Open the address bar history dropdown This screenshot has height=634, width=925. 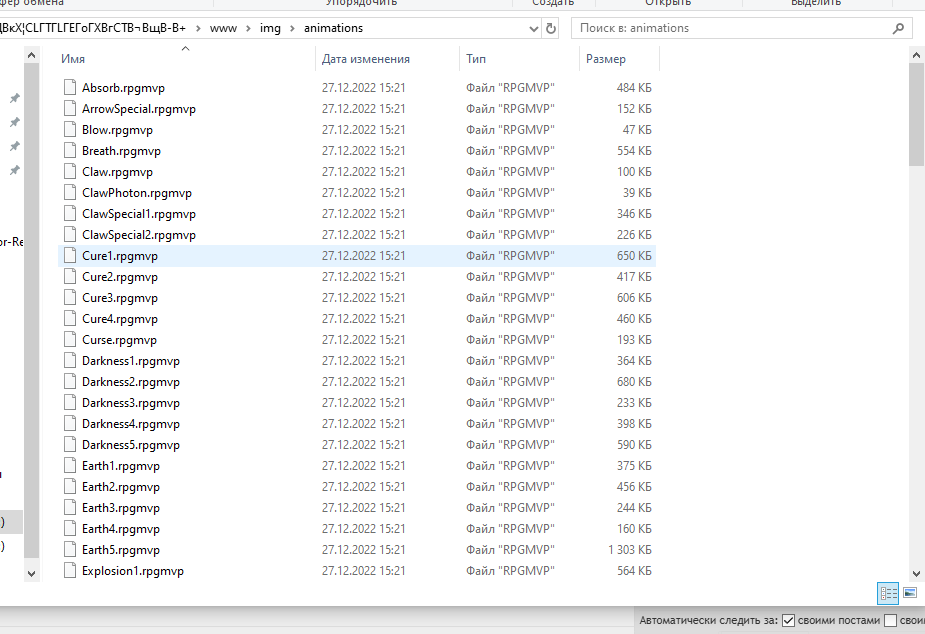point(533,28)
